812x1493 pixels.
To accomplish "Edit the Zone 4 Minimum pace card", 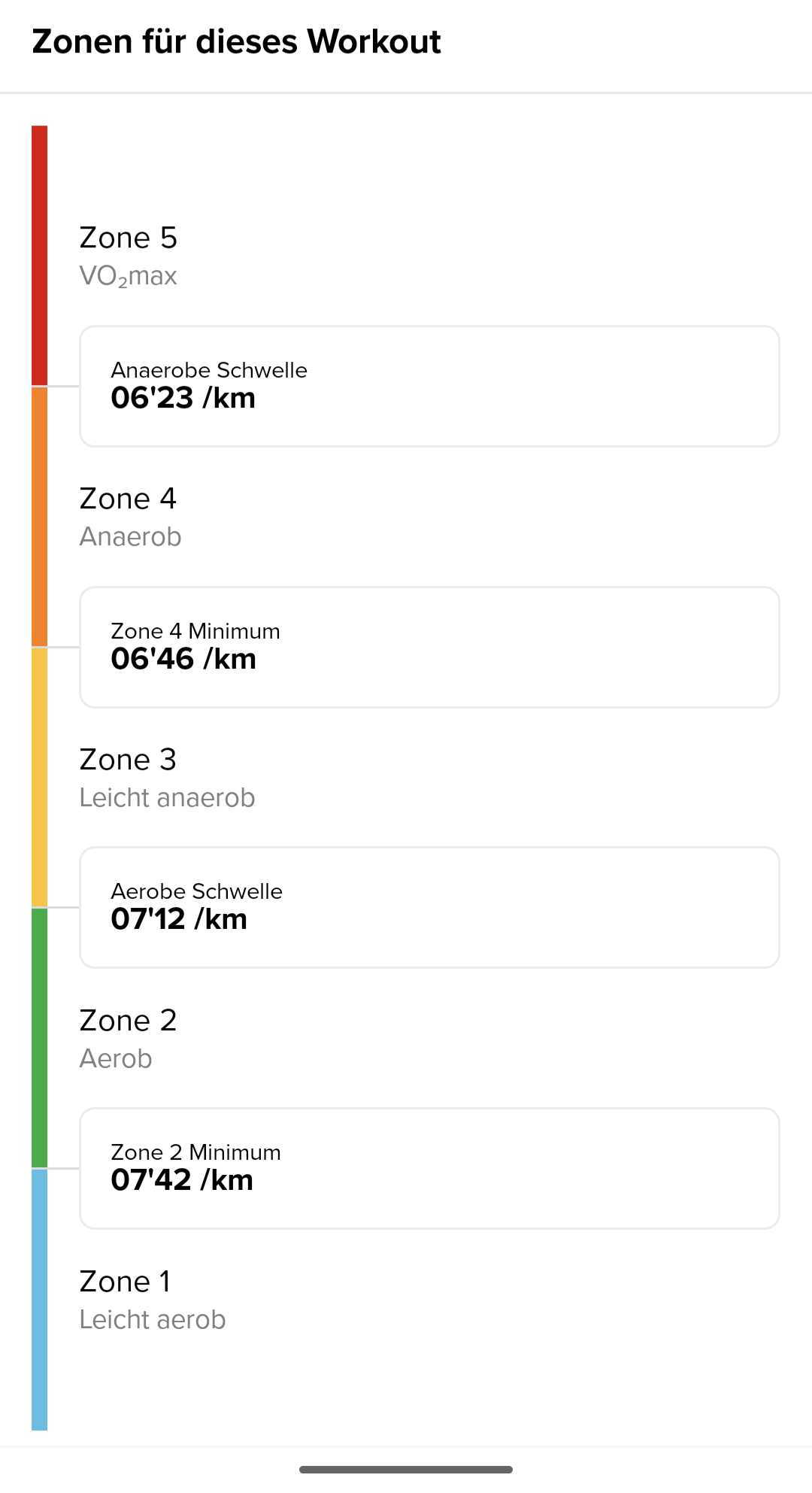I will [429, 647].
